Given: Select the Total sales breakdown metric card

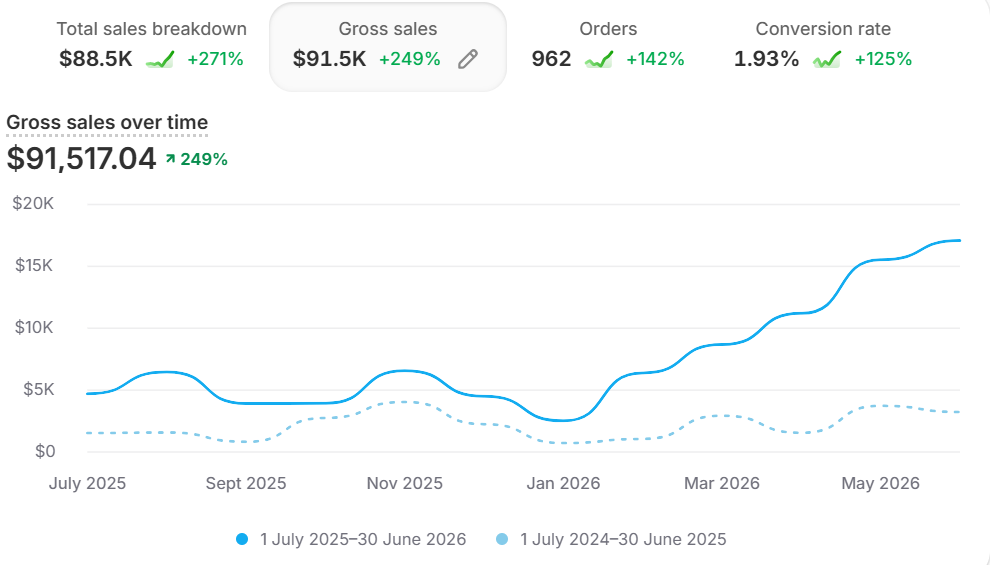Looking at the screenshot, I should click(152, 46).
